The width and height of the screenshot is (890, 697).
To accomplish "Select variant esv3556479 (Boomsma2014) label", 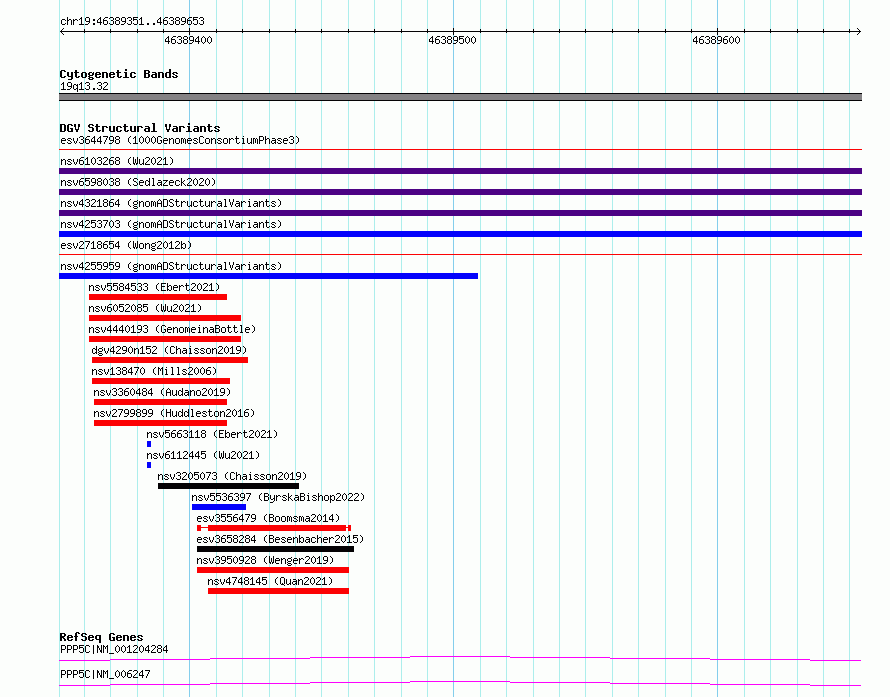I will pos(268,518).
